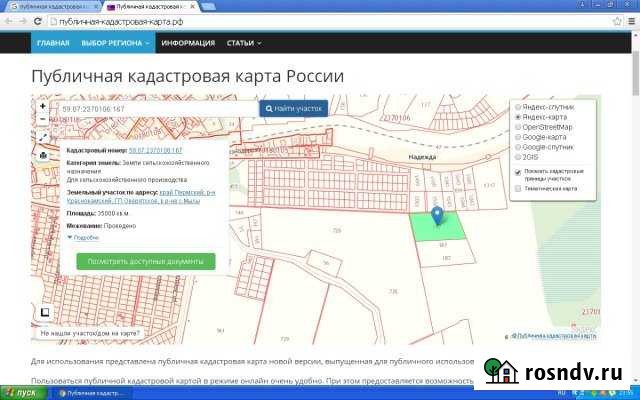Go to the ГЛАВНАЯ page
640x400 pixels.
click(x=53, y=43)
